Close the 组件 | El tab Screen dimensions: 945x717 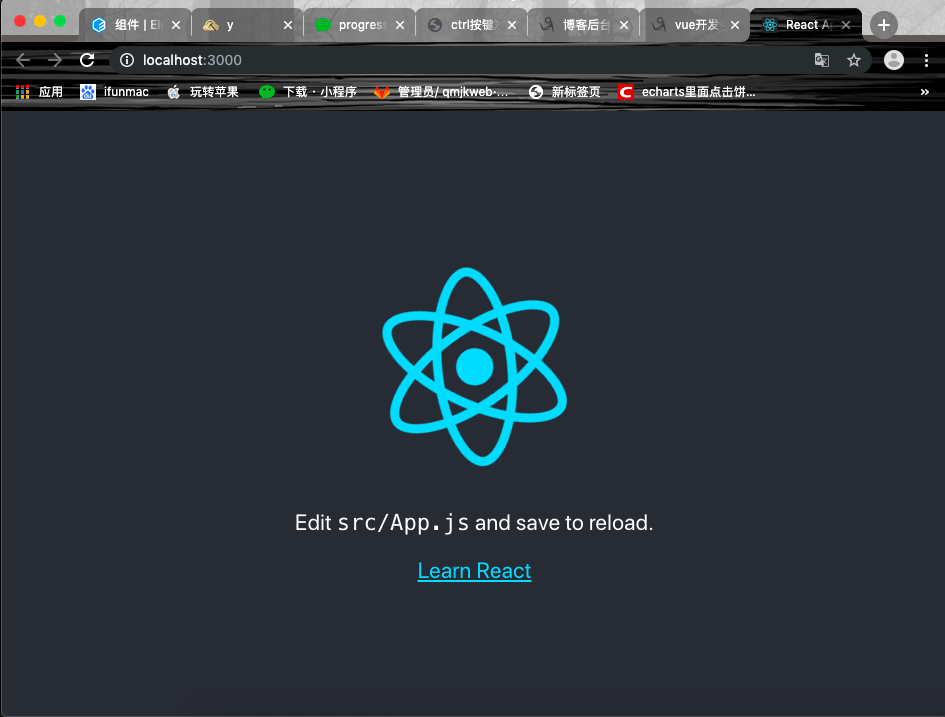click(x=176, y=25)
